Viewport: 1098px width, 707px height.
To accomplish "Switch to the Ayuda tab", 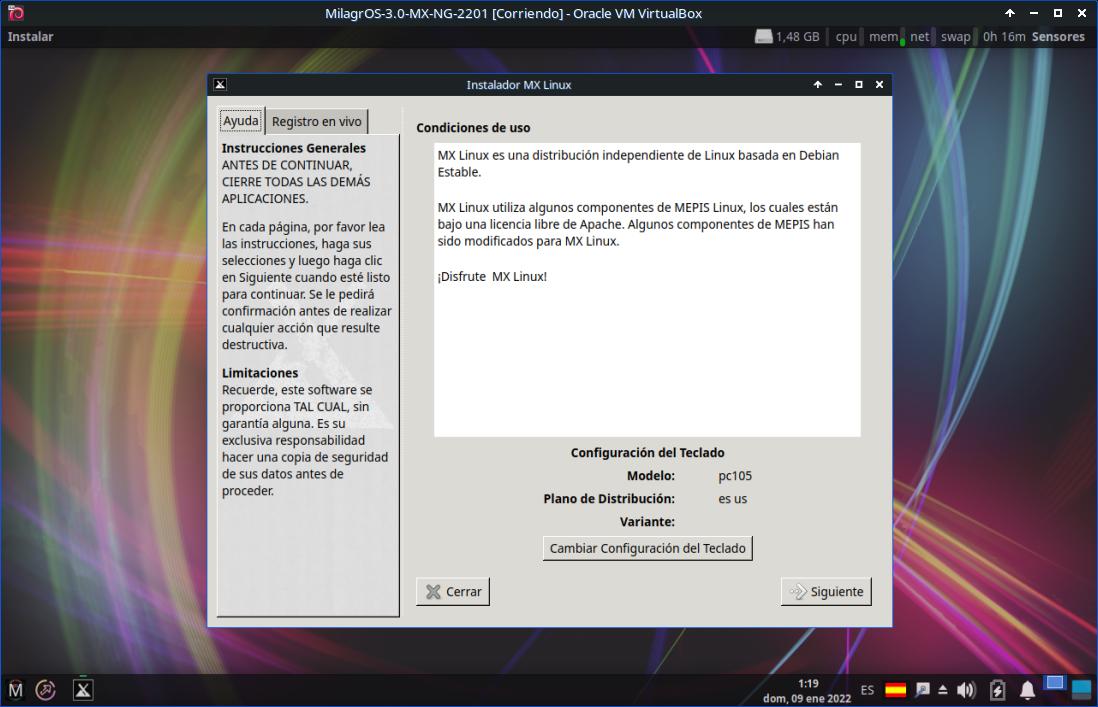I will [241, 121].
